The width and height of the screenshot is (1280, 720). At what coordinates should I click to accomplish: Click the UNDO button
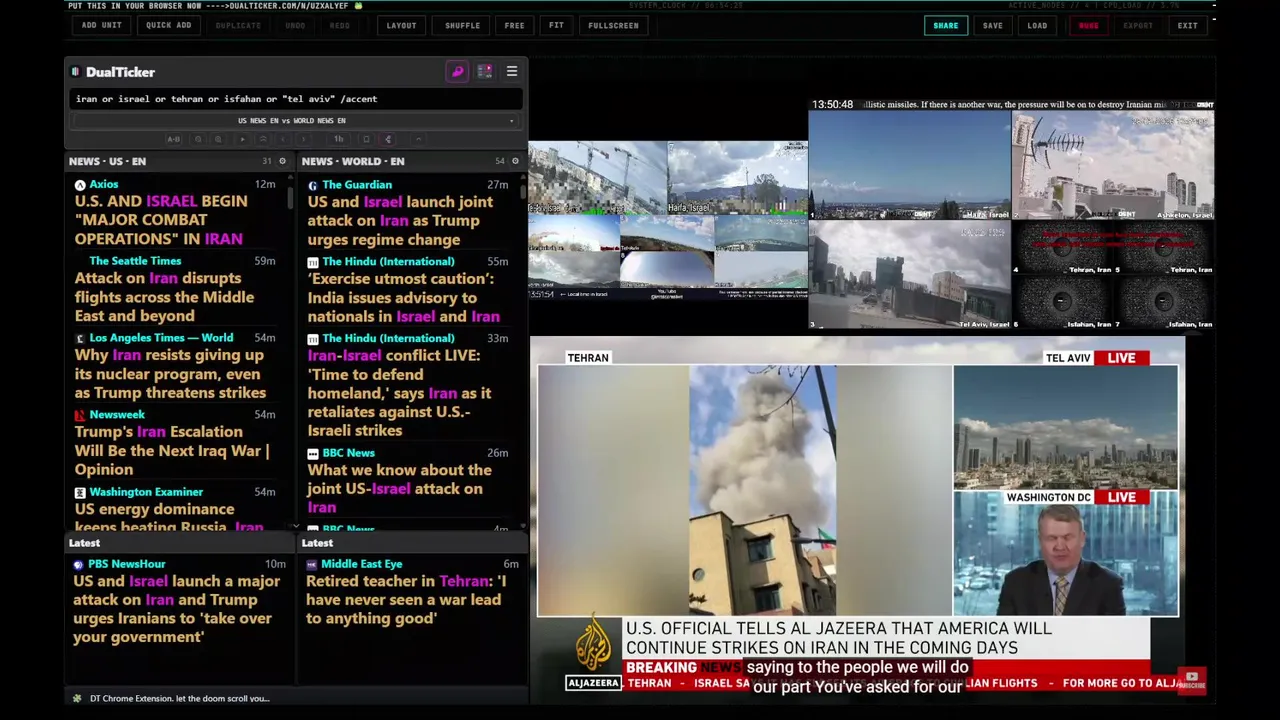pos(295,25)
